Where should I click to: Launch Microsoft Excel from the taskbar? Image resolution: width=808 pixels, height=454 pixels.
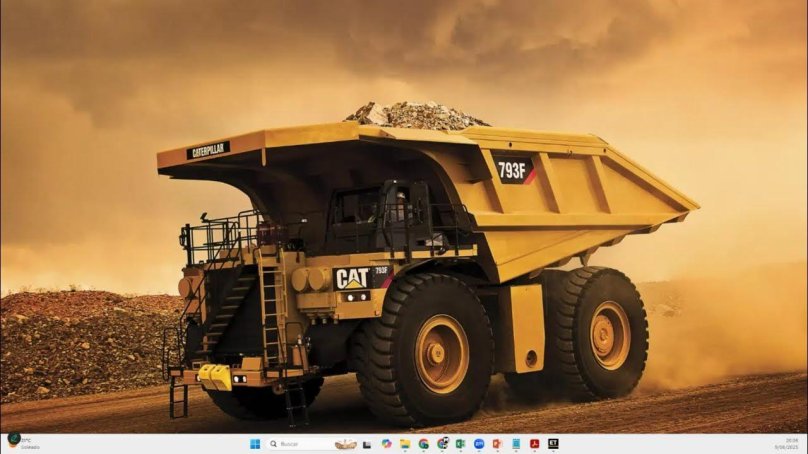(x=460, y=443)
